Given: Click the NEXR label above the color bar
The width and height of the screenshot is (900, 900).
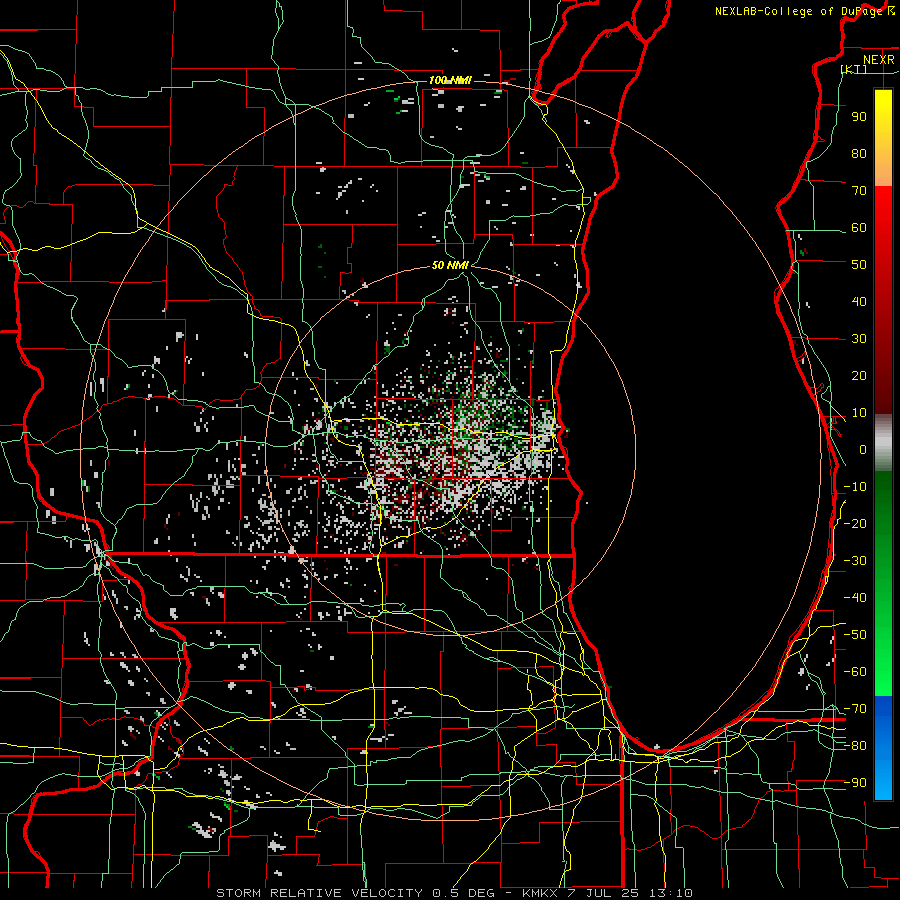Looking at the screenshot, I should [878, 60].
